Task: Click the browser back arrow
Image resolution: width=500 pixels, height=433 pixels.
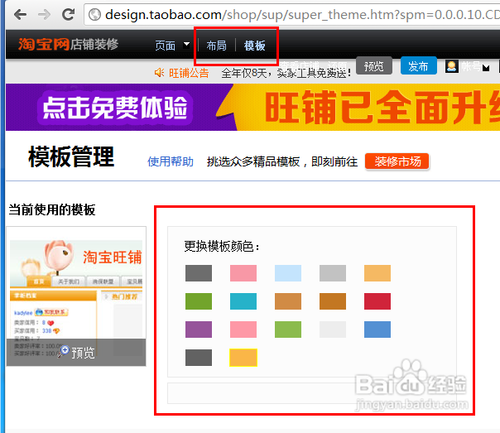Action: pyautogui.click(x=20, y=15)
